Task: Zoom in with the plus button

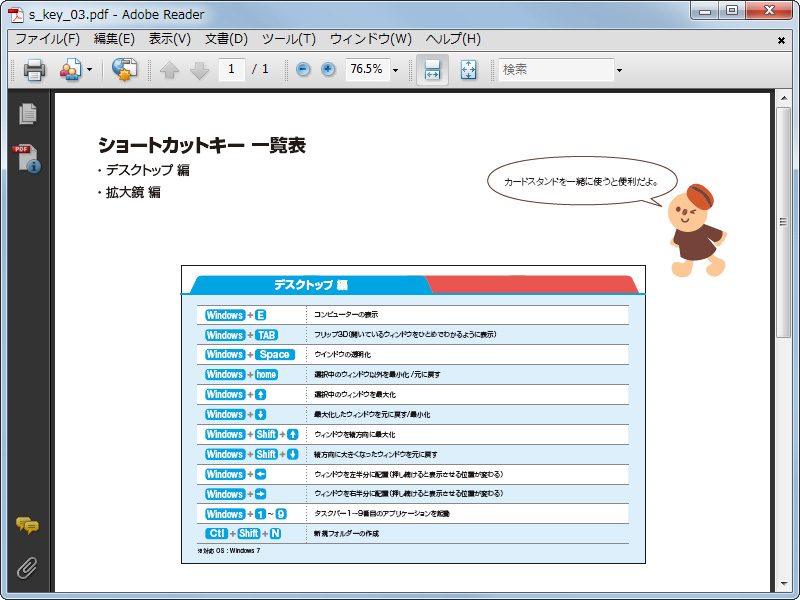Action: (x=328, y=69)
